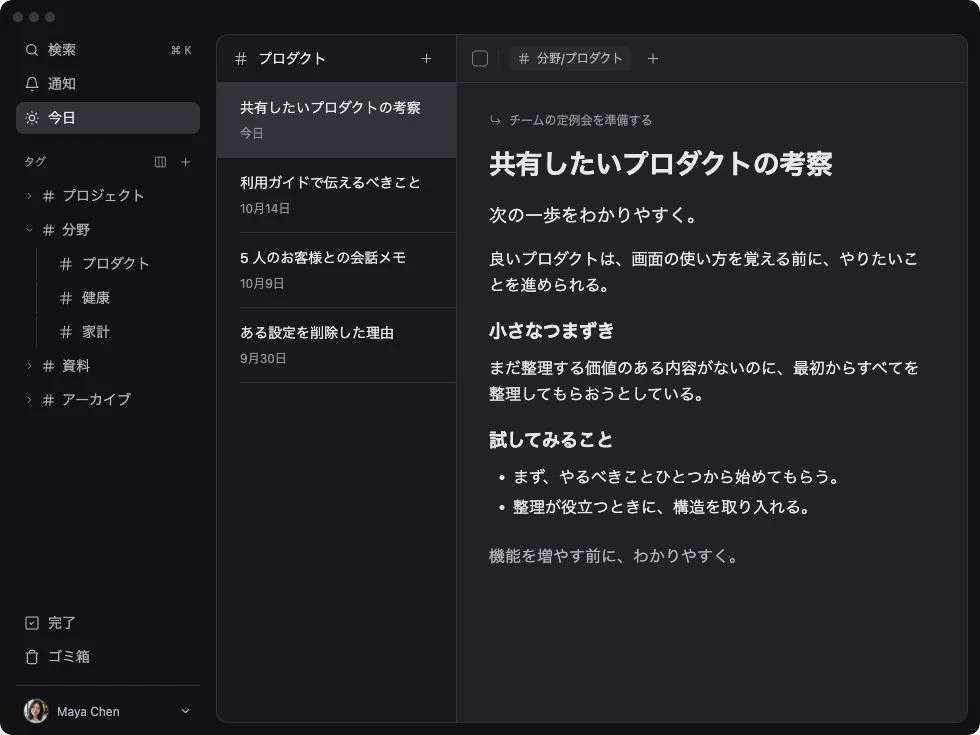Click the checkmark icon beside 完了
This screenshot has width=980, height=735.
tap(32, 622)
